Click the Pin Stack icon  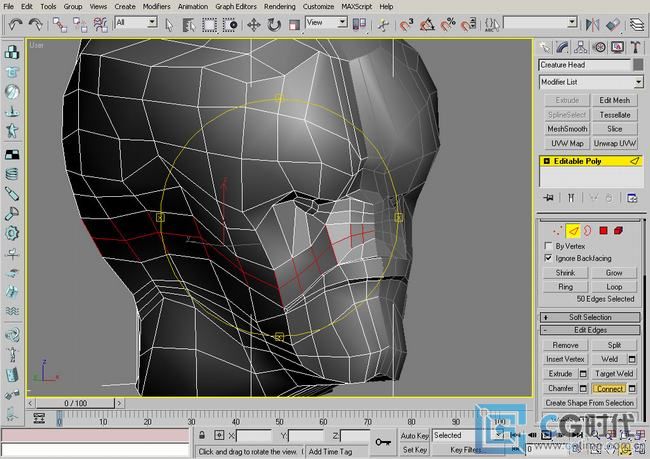548,198
